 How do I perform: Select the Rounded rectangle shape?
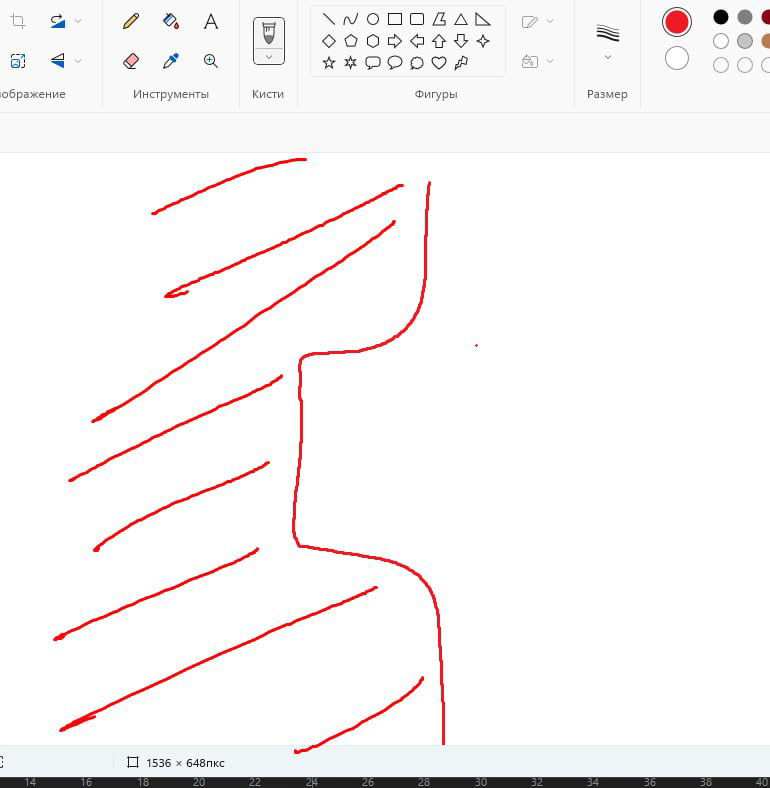click(x=417, y=19)
